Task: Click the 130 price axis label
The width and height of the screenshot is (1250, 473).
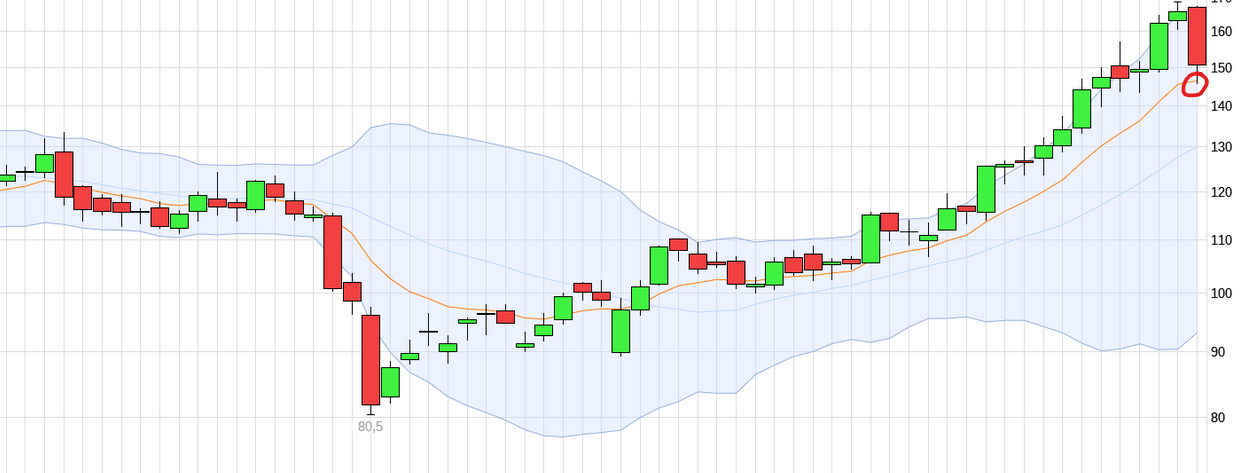Action: [x=1221, y=147]
